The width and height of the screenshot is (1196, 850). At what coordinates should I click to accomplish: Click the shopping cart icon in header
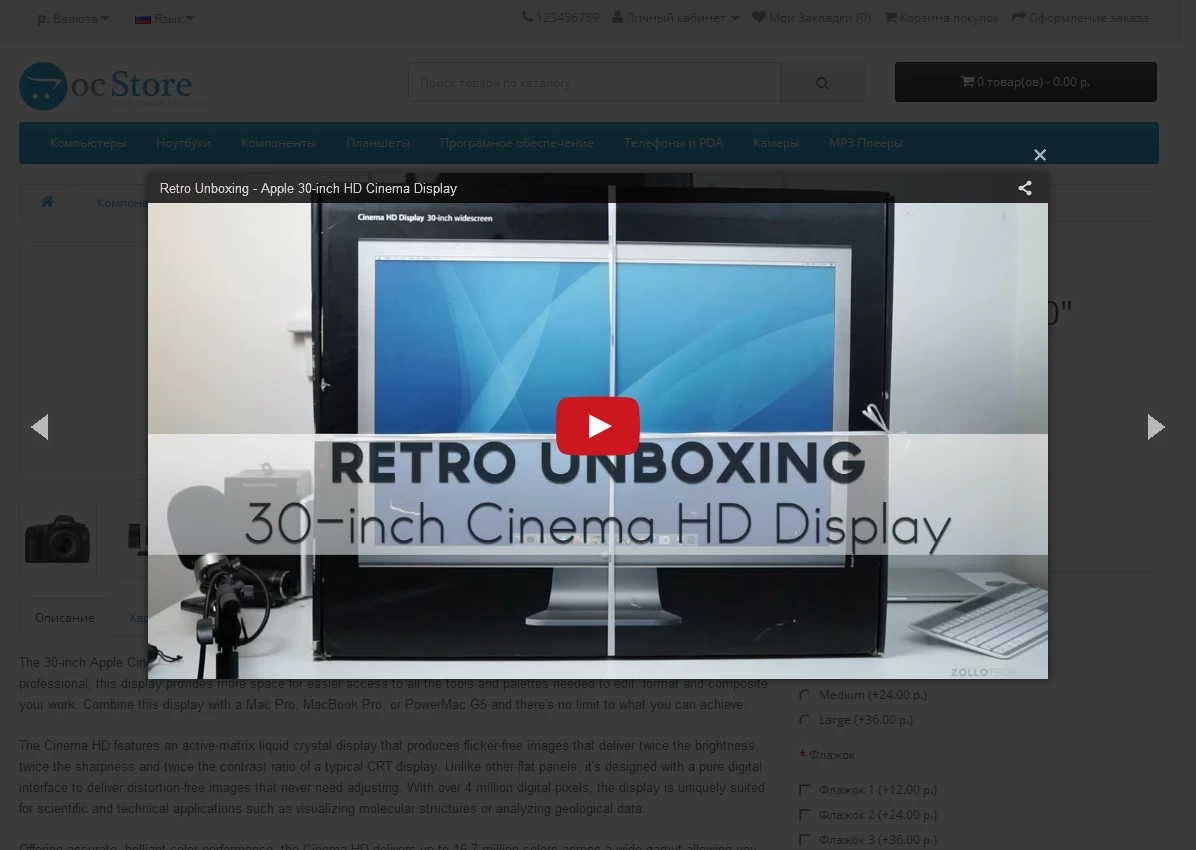click(890, 17)
